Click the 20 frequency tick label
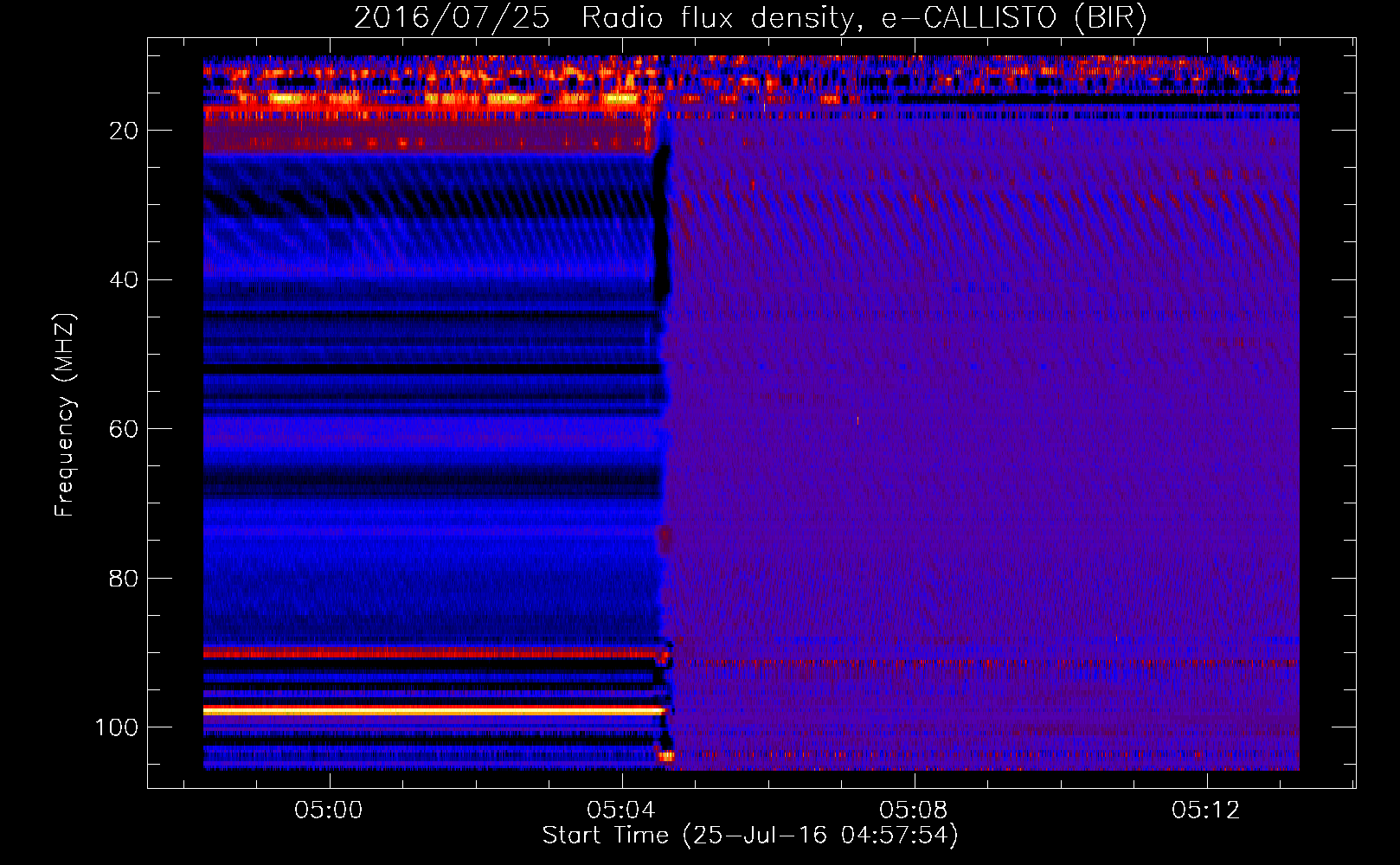 click(124, 131)
